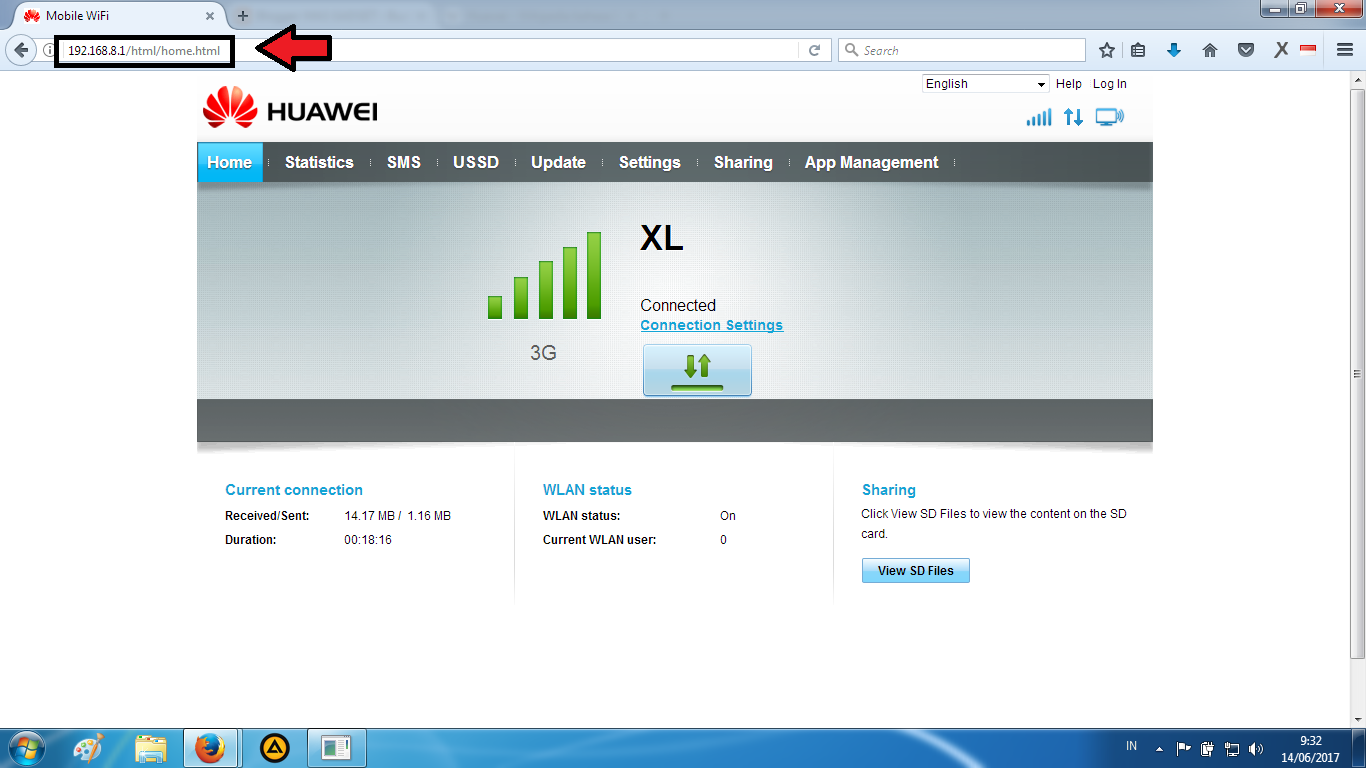The width and height of the screenshot is (1366, 768).
Task: Open the English language dropdown
Action: 984,84
